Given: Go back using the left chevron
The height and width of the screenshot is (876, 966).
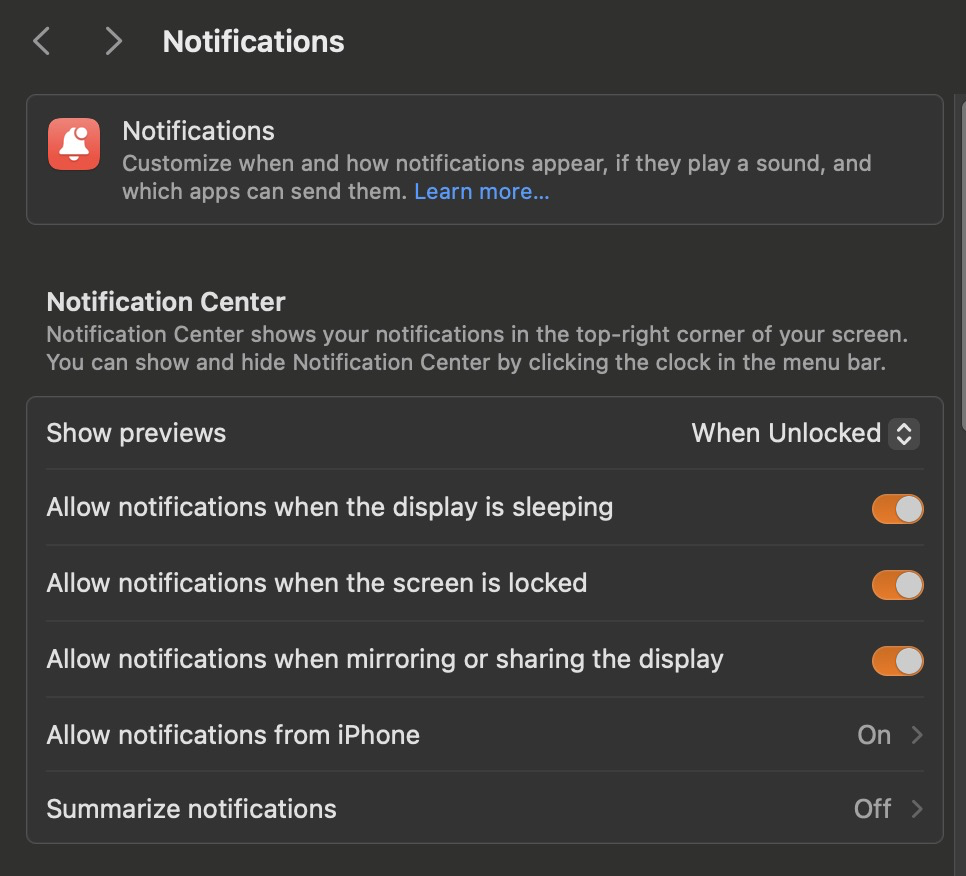Looking at the screenshot, I should 41,41.
